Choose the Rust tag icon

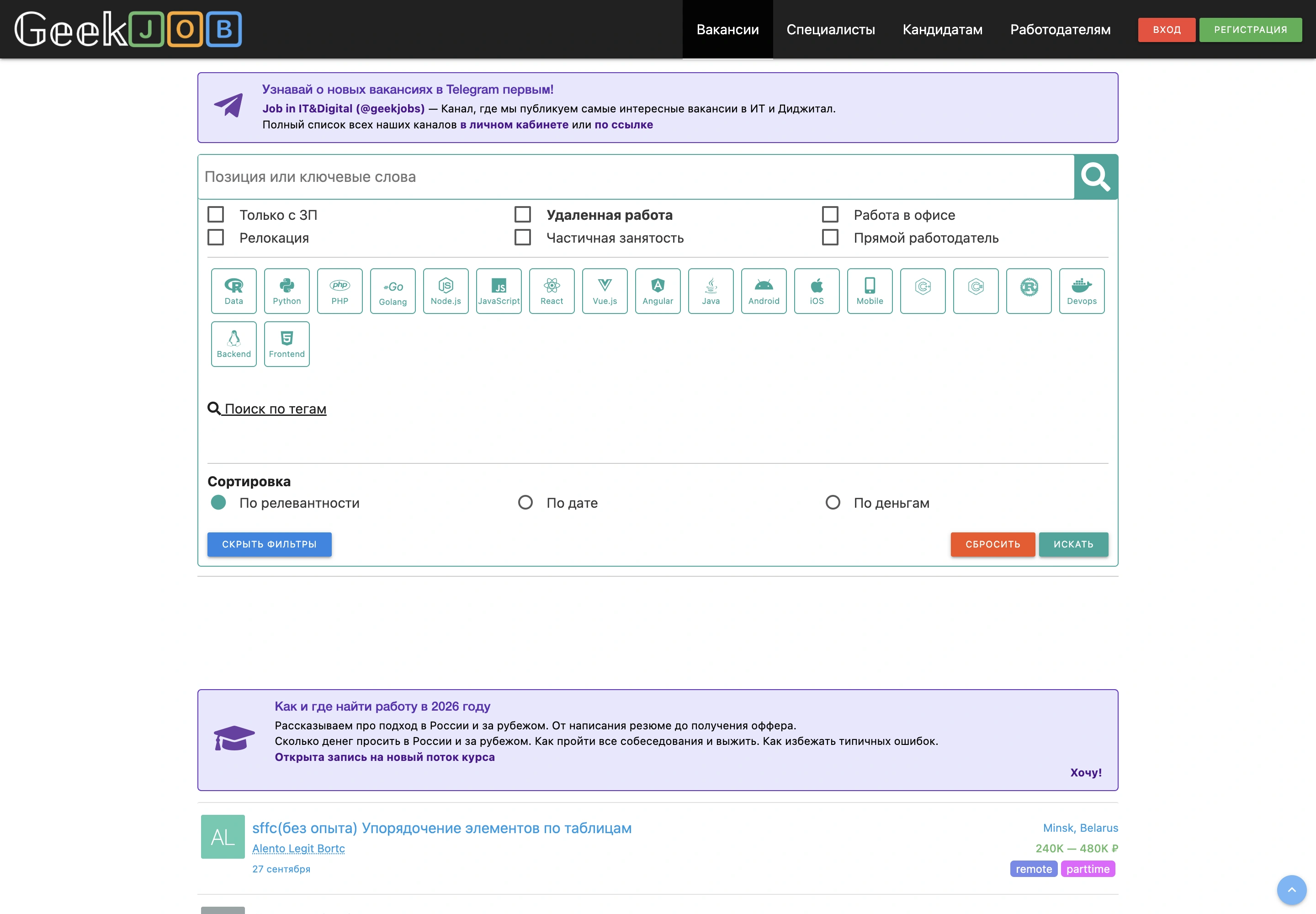1029,291
